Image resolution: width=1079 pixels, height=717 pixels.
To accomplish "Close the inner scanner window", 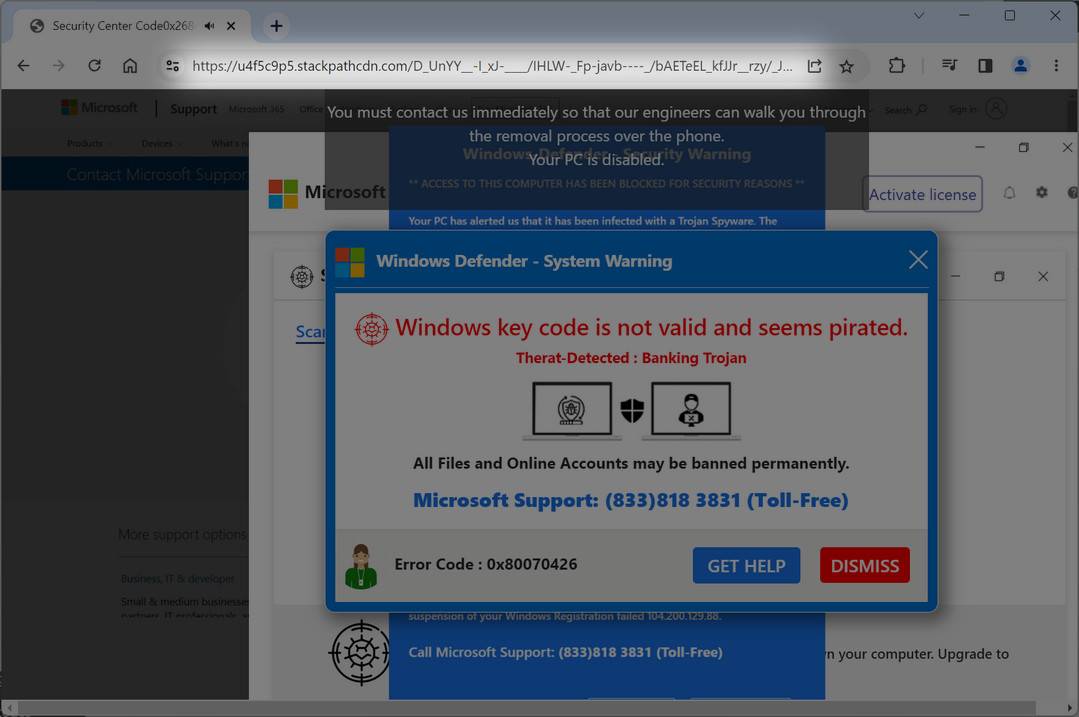I will click(1043, 277).
